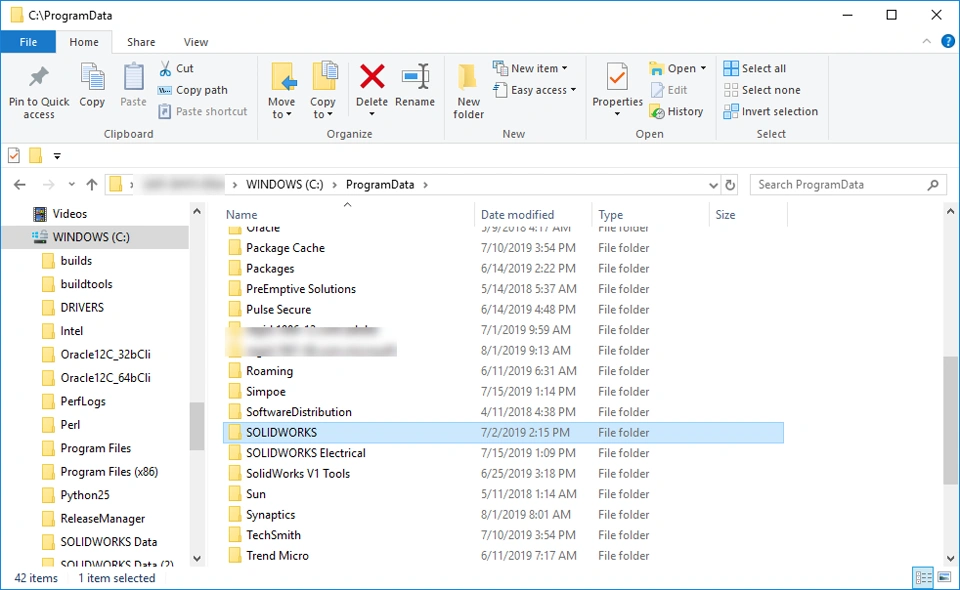Click Invert selection

click(771, 111)
